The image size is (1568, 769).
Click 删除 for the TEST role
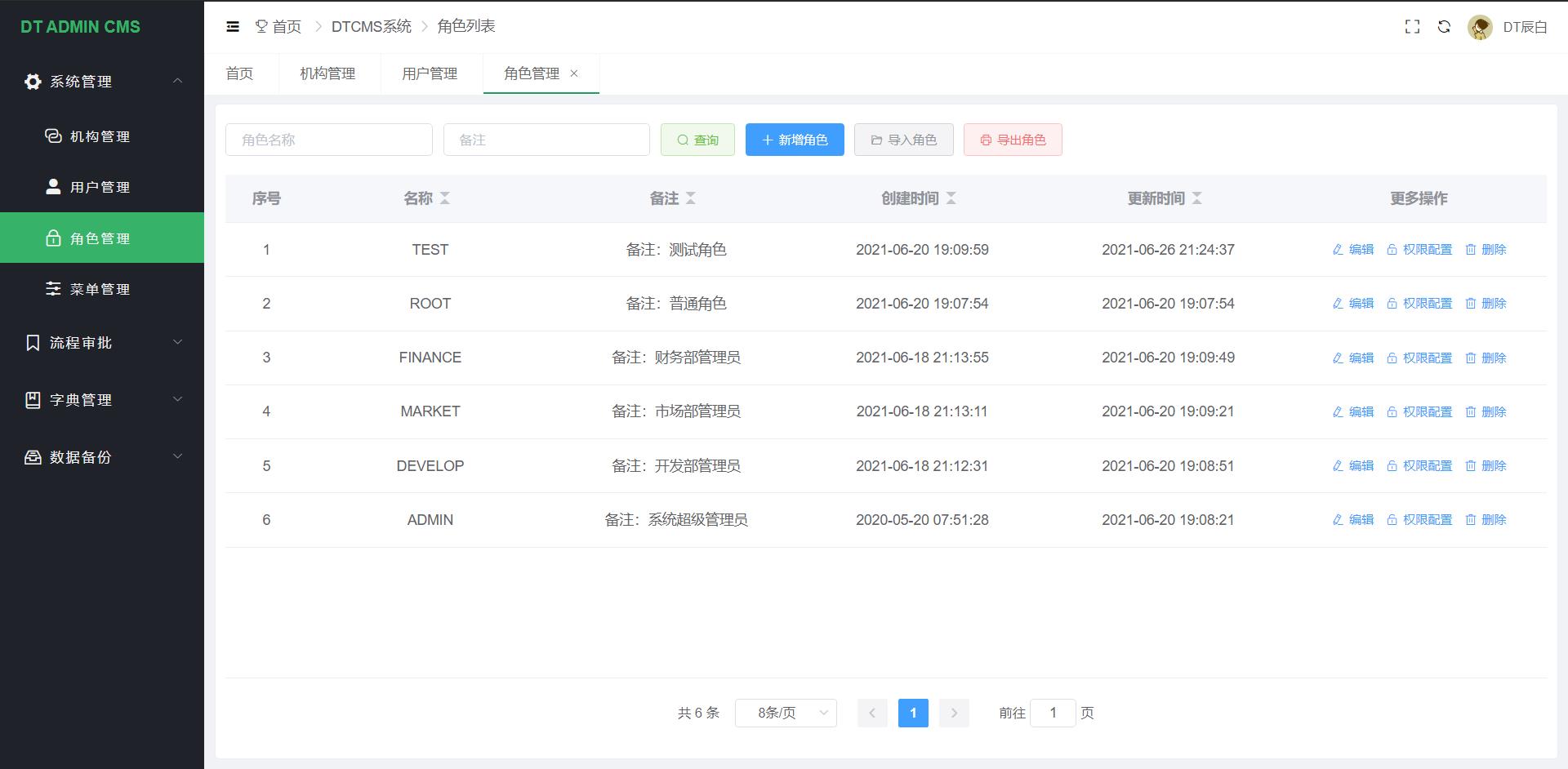[1486, 250]
